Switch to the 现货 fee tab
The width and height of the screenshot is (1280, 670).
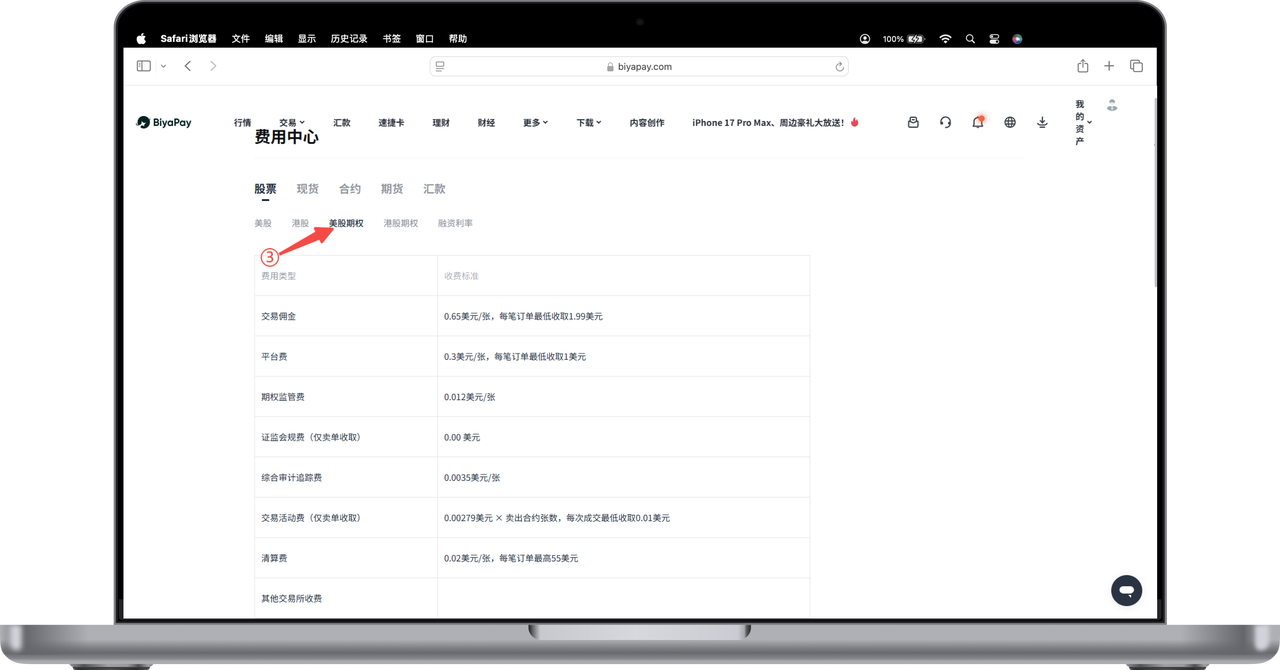(308, 188)
